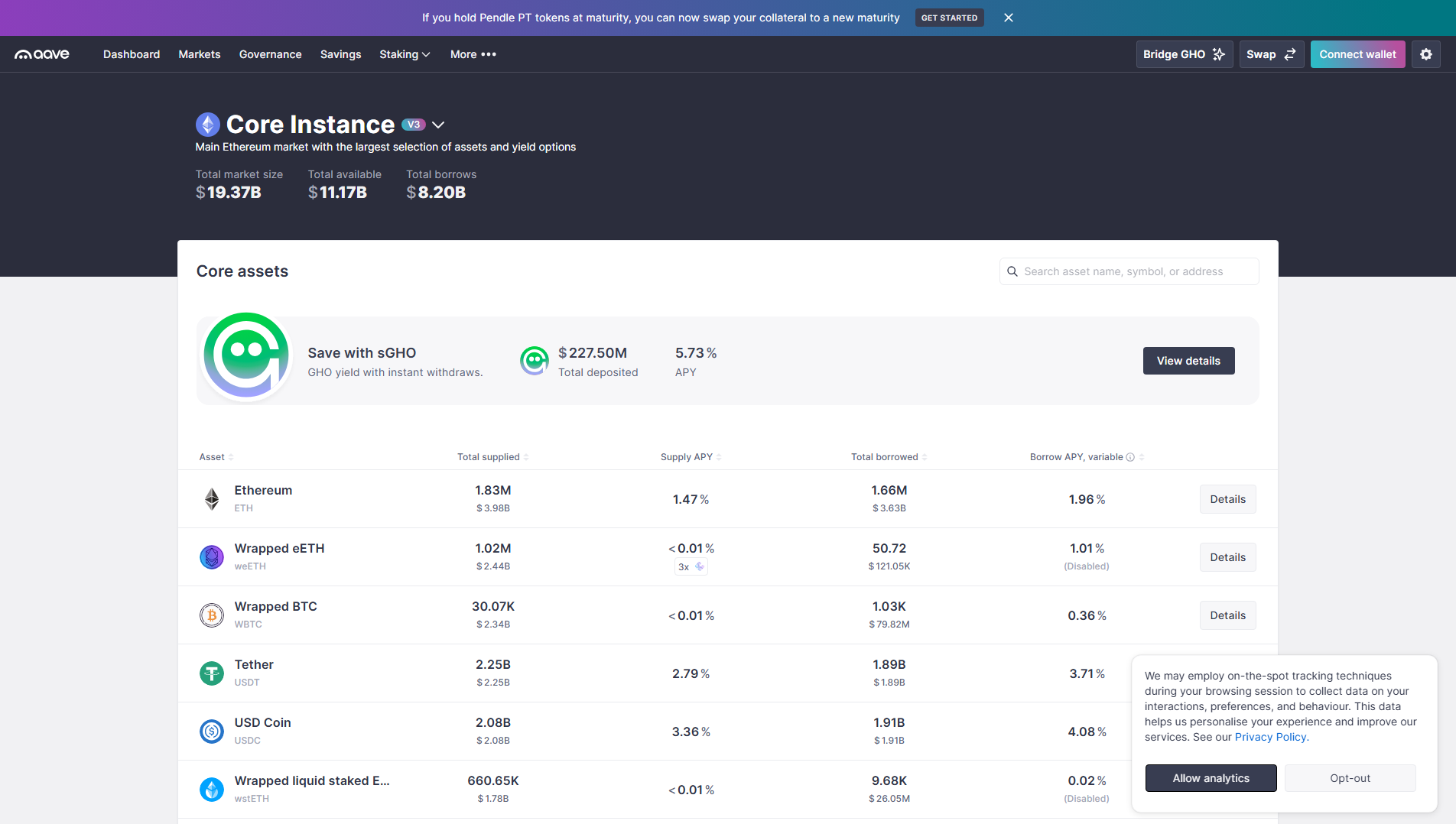Click the V3 version badge
This screenshot has width=1456, height=824.
coord(414,125)
